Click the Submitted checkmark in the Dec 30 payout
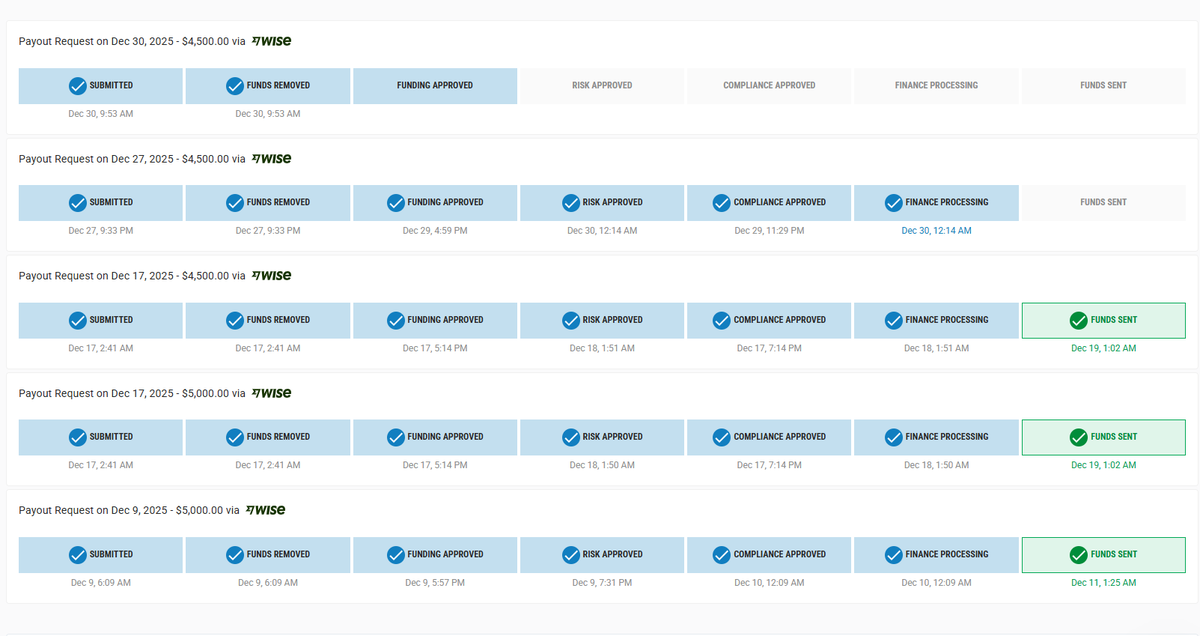1200x636 pixels. [x=77, y=86]
